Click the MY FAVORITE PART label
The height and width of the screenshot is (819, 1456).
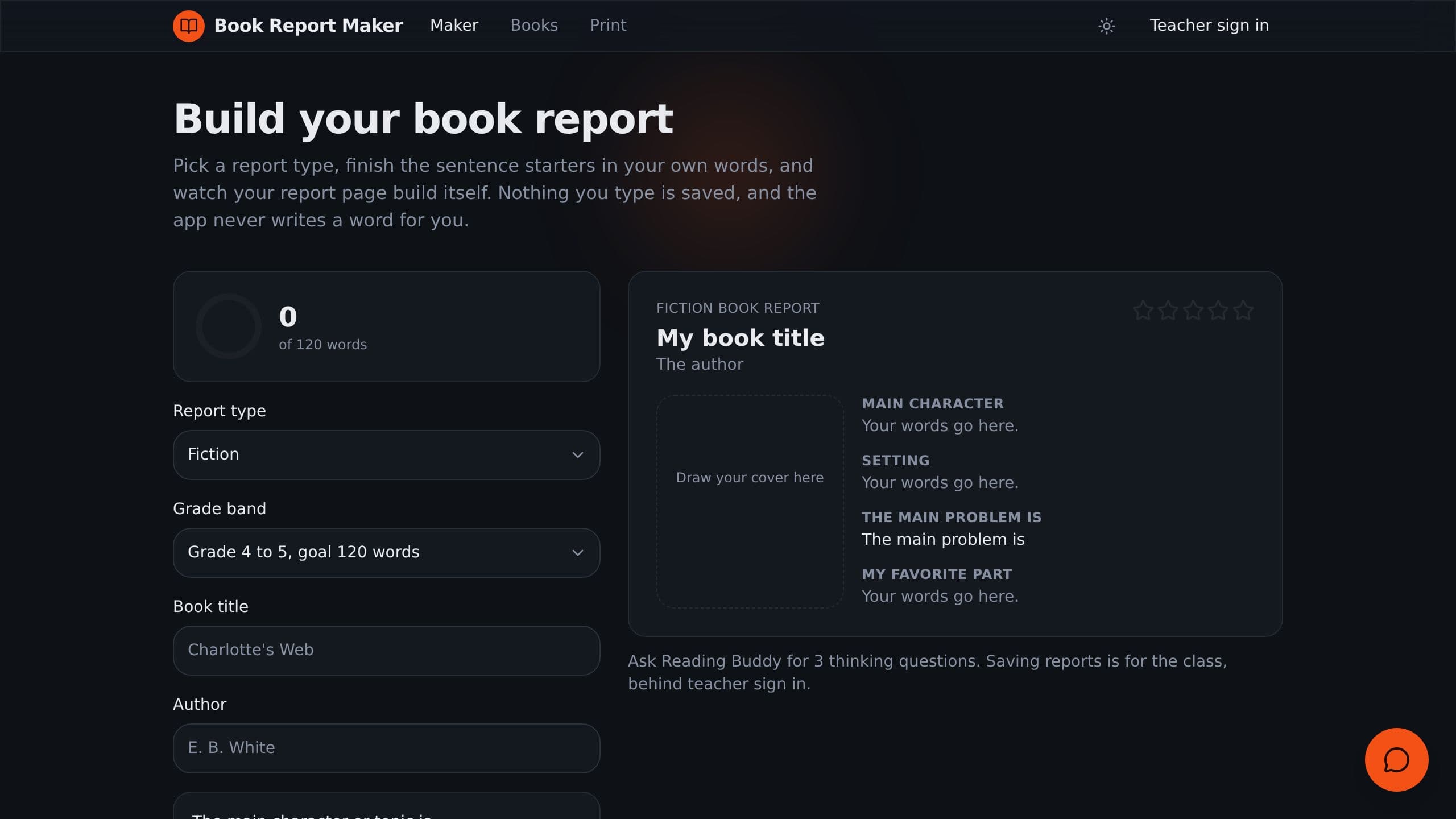tap(936, 574)
